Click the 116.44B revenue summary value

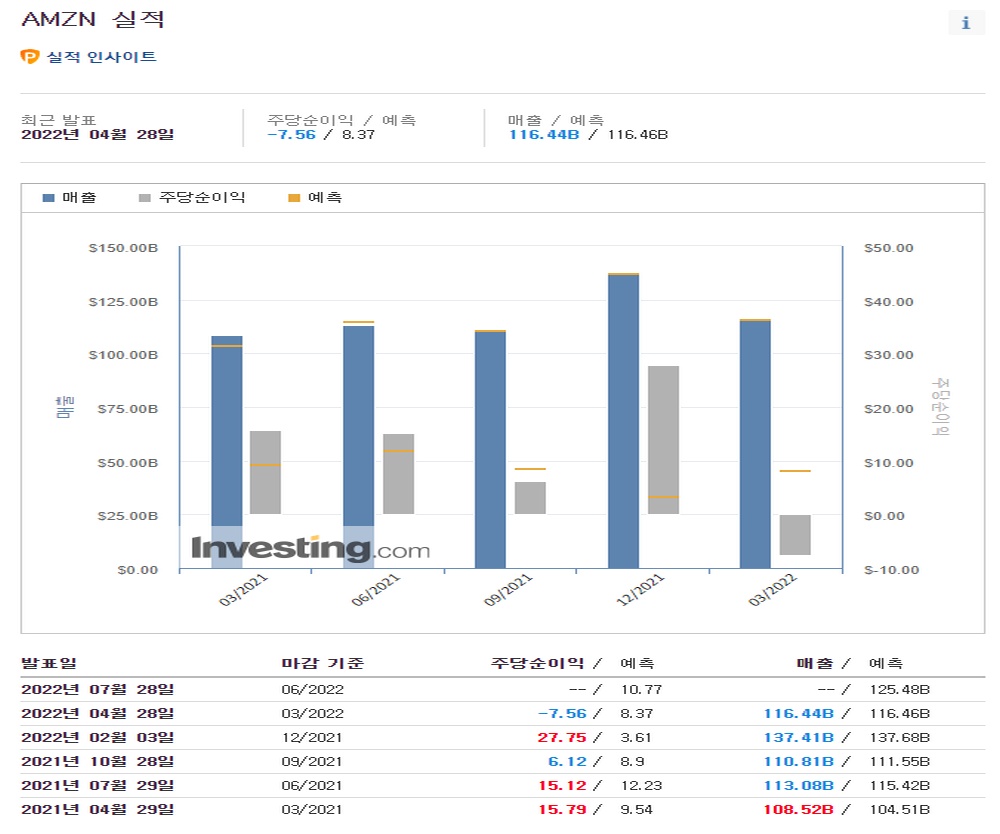544,135
